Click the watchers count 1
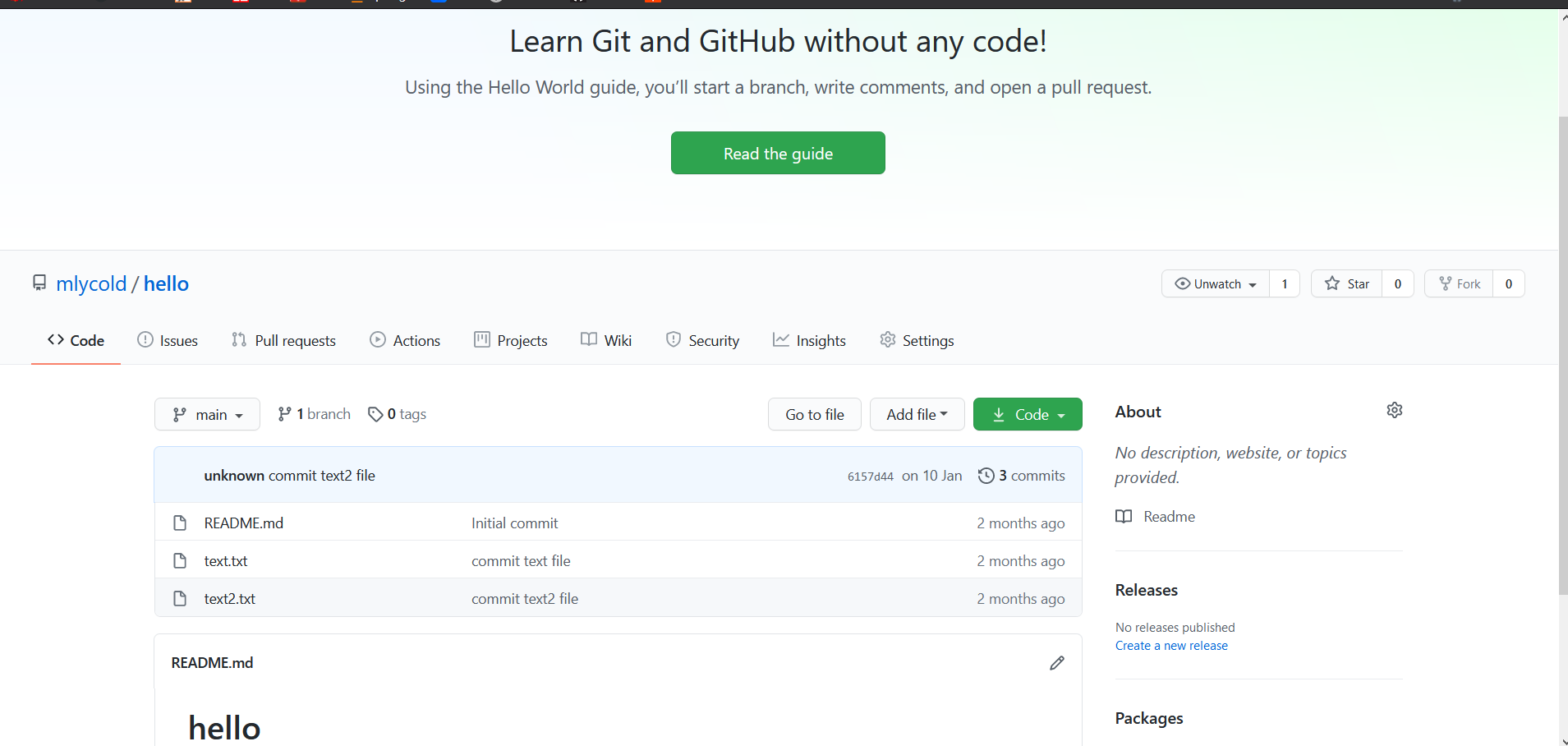1568x746 pixels. point(1285,283)
